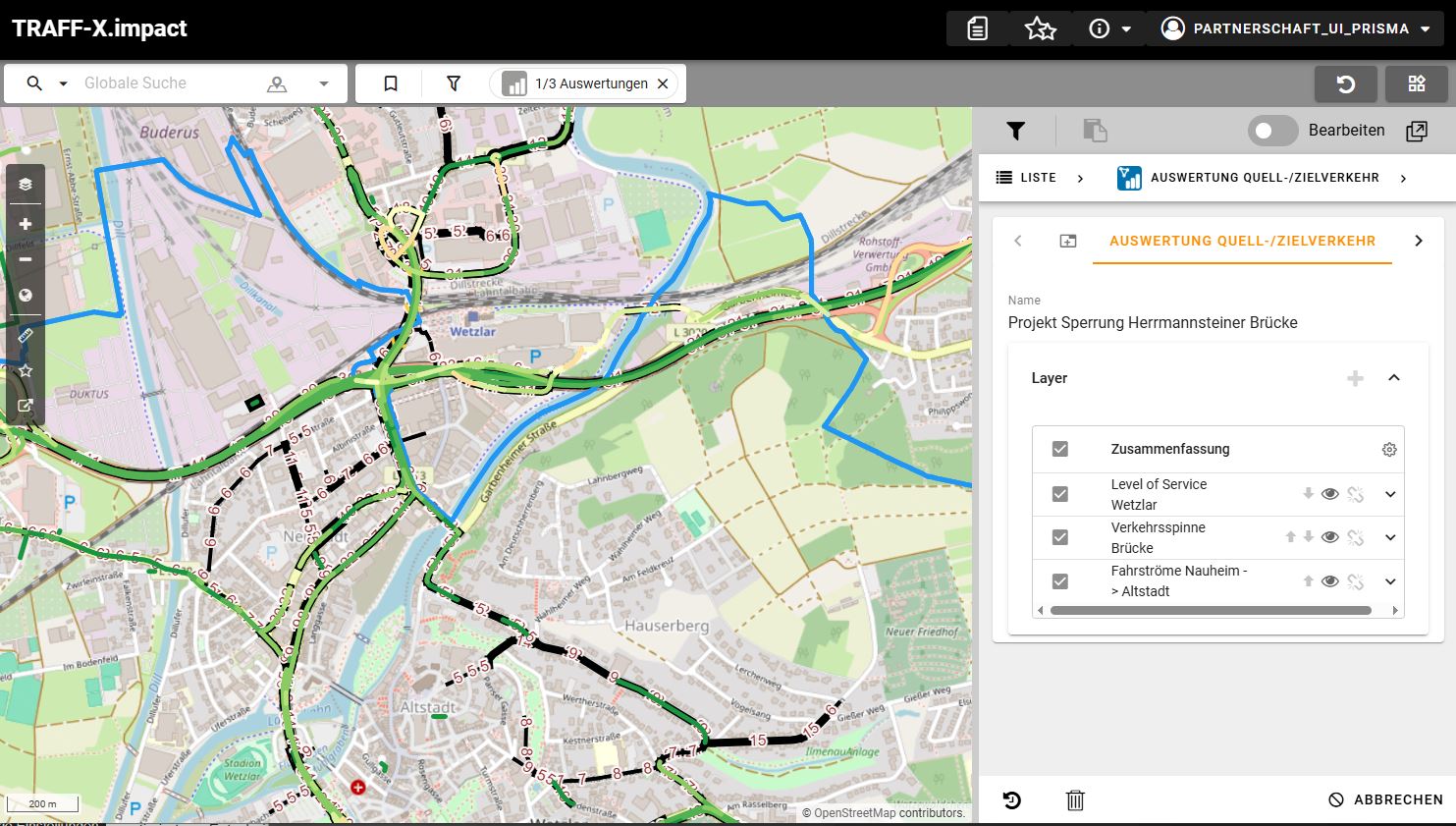The height and width of the screenshot is (826, 1456).
Task: Expand the Fahrströme Nauheim layer row
Action: click(1390, 581)
